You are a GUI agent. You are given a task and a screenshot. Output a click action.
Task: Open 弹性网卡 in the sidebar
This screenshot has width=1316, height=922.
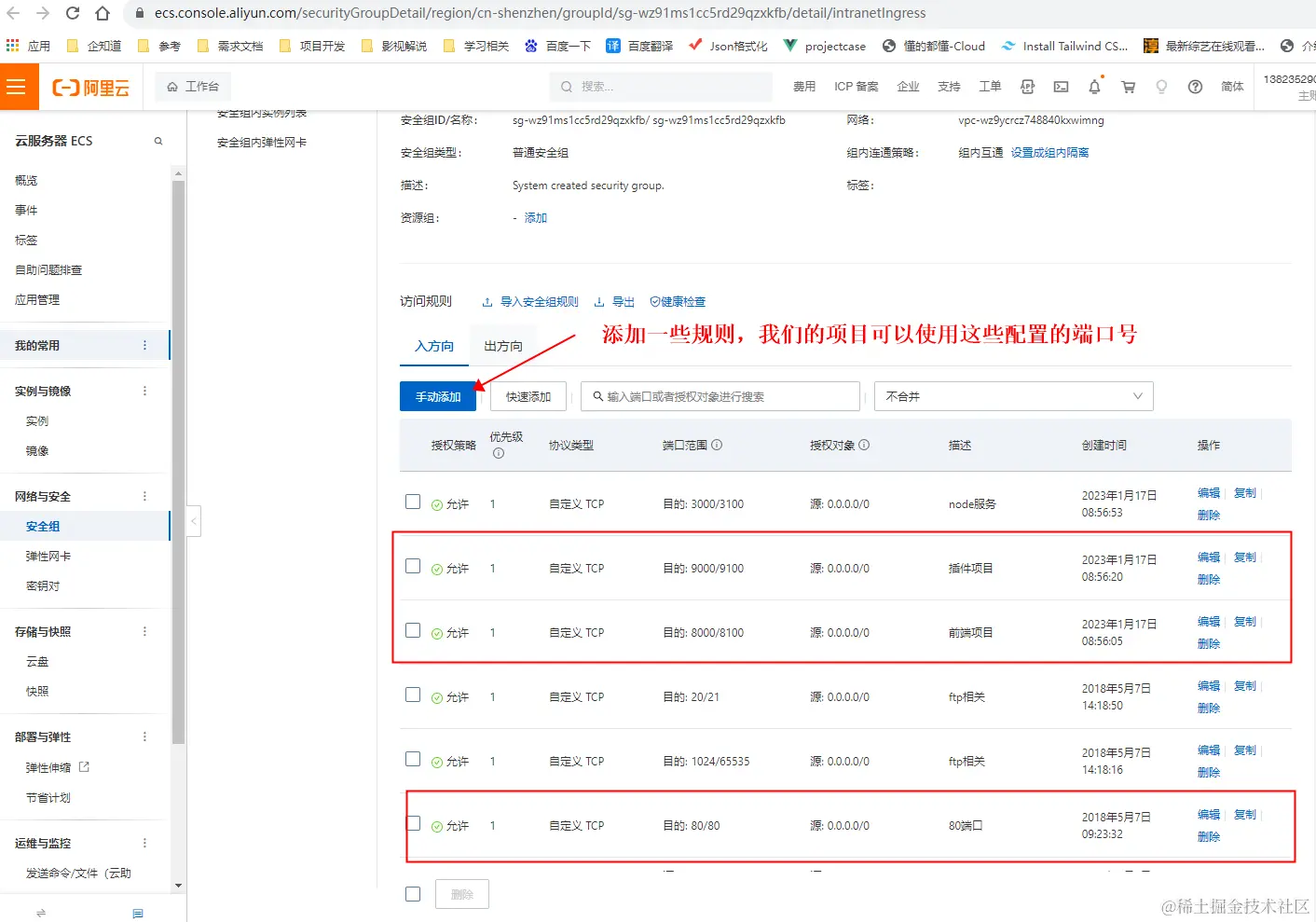click(x=48, y=557)
